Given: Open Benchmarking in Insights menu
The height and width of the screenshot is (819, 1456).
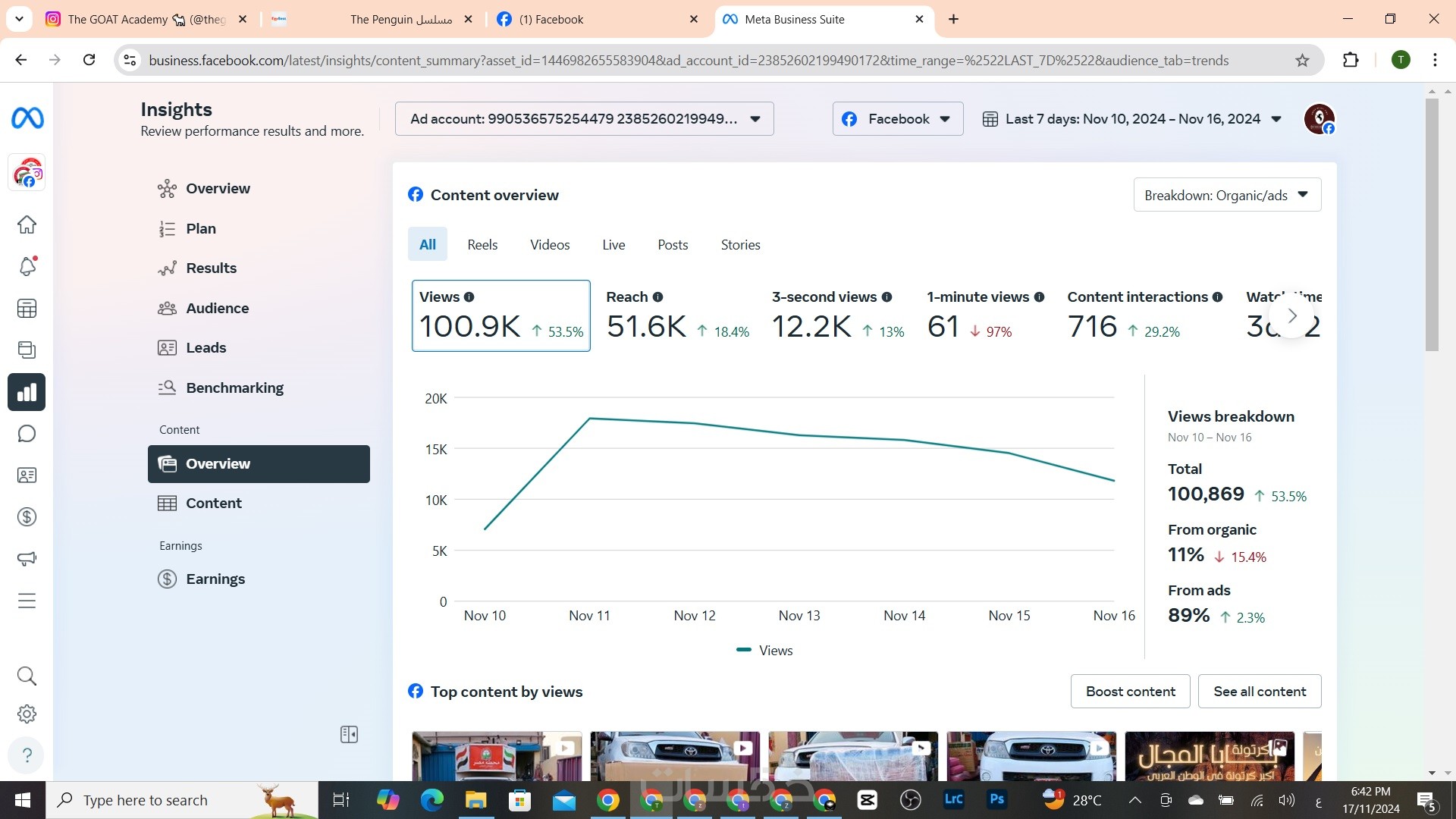Looking at the screenshot, I should tap(234, 388).
